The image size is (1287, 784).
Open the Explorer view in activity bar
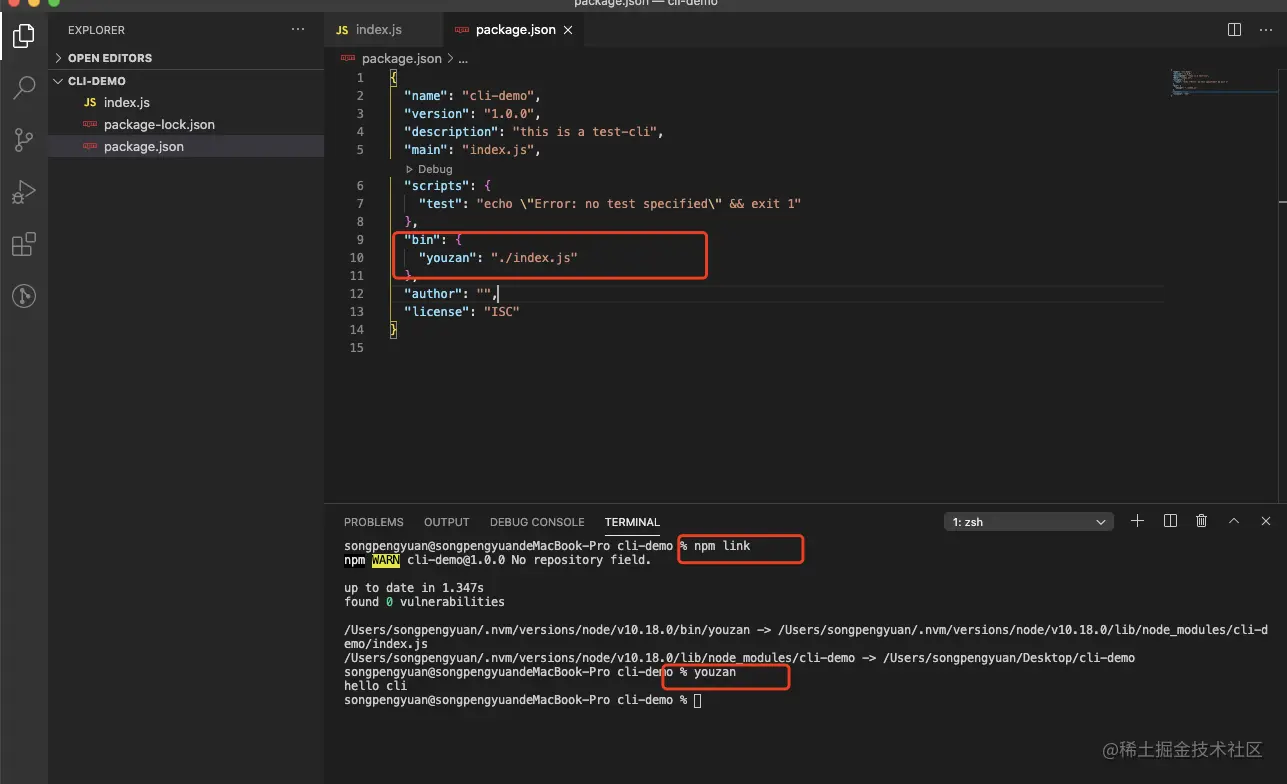pyautogui.click(x=23, y=37)
